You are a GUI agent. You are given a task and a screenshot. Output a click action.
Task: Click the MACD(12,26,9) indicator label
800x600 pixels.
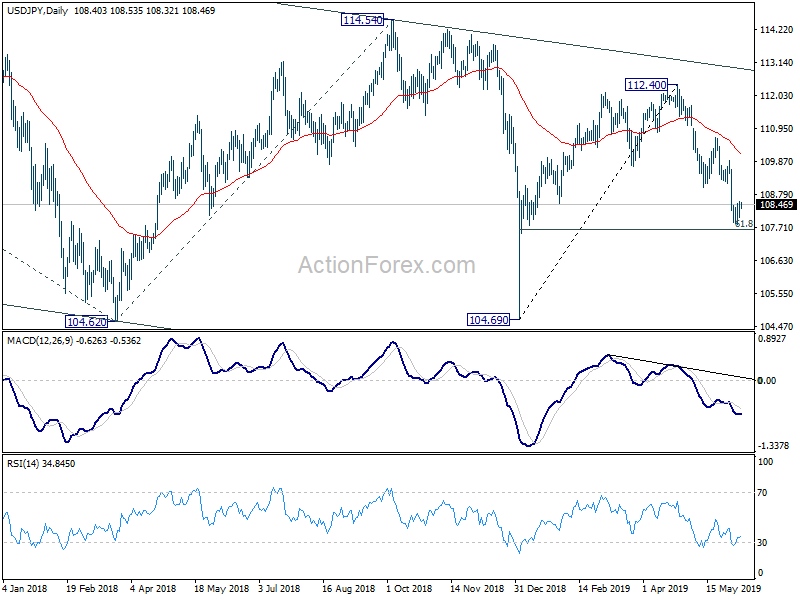[40, 340]
